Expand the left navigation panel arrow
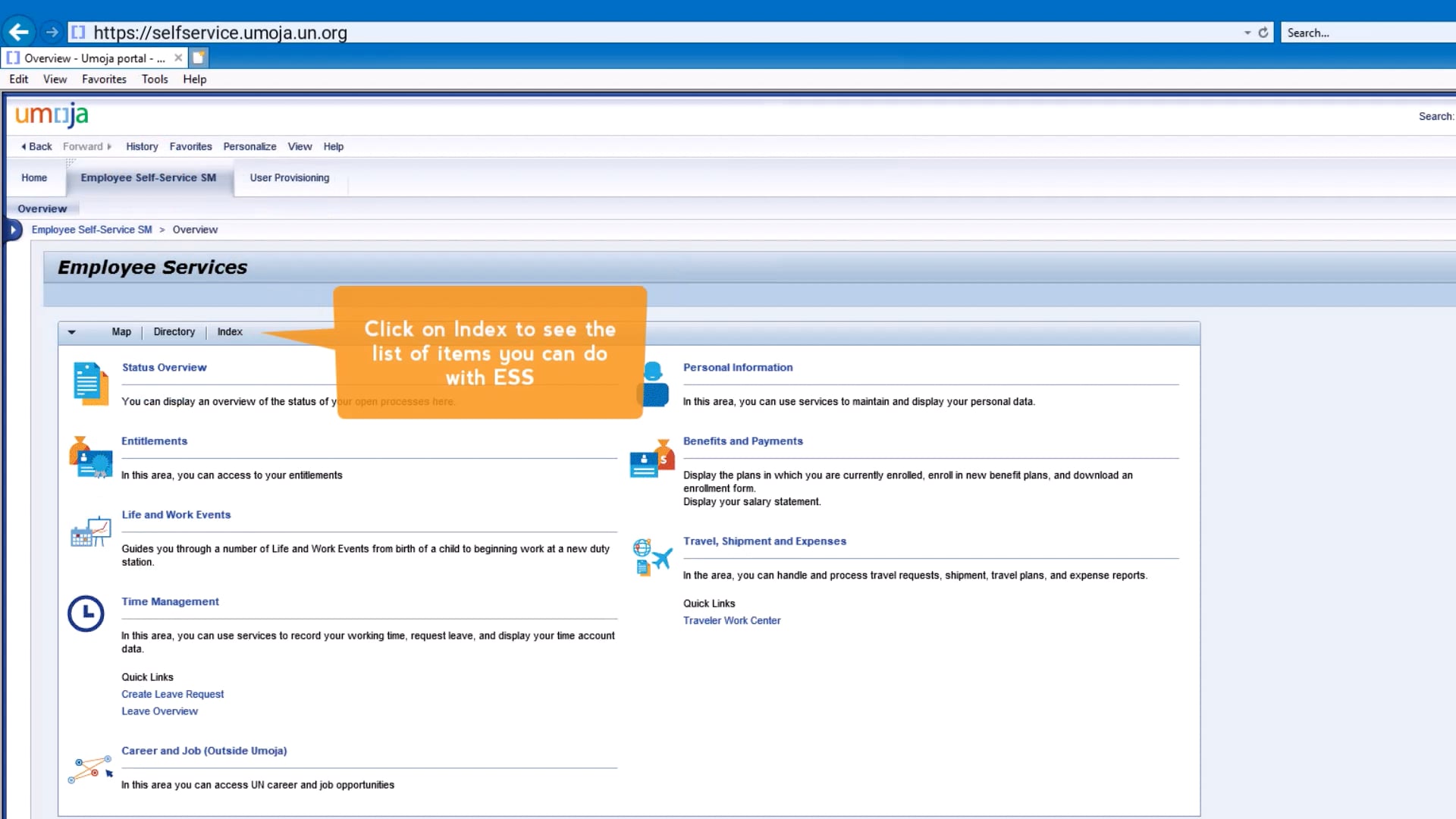 [13, 229]
